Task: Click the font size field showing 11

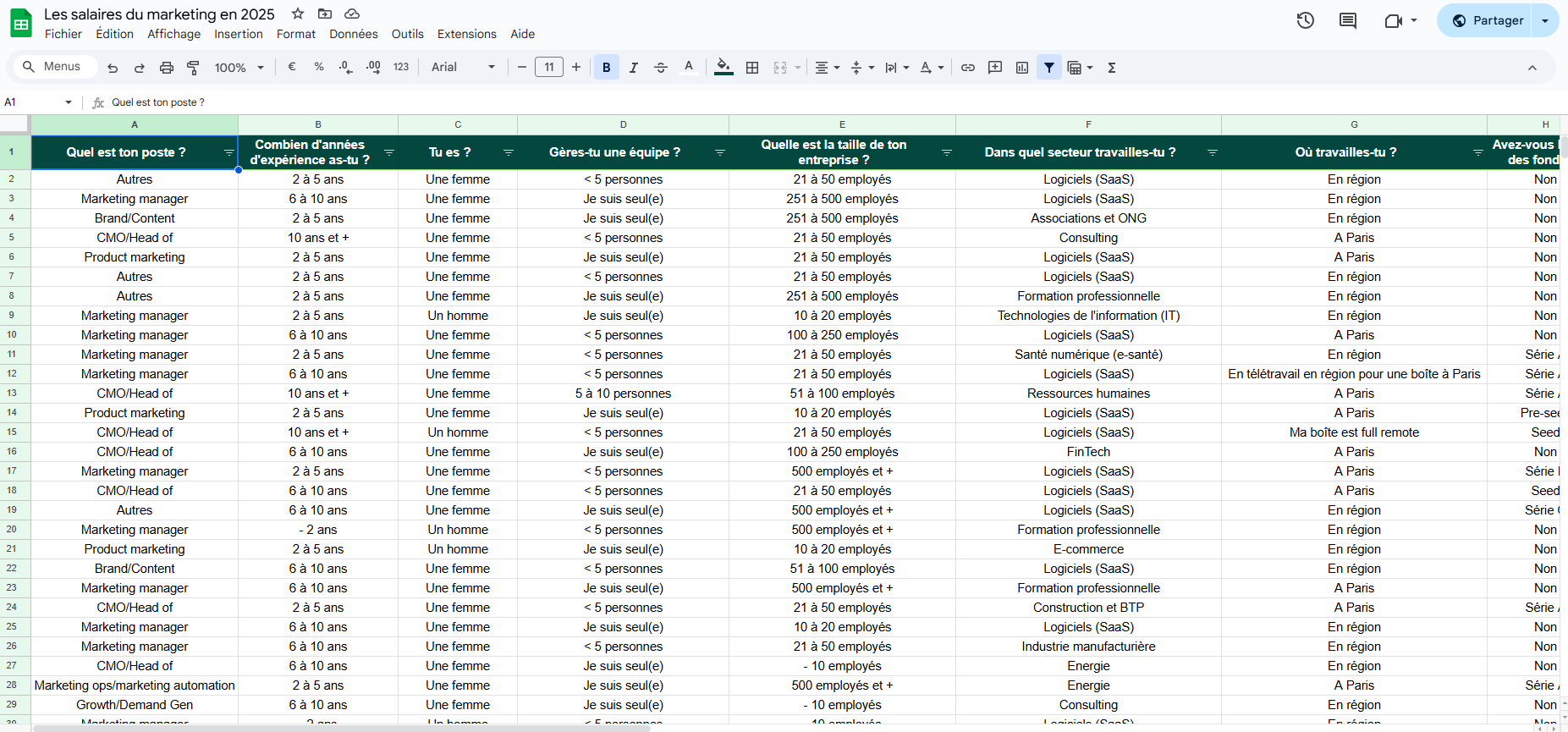Action: pyautogui.click(x=549, y=67)
